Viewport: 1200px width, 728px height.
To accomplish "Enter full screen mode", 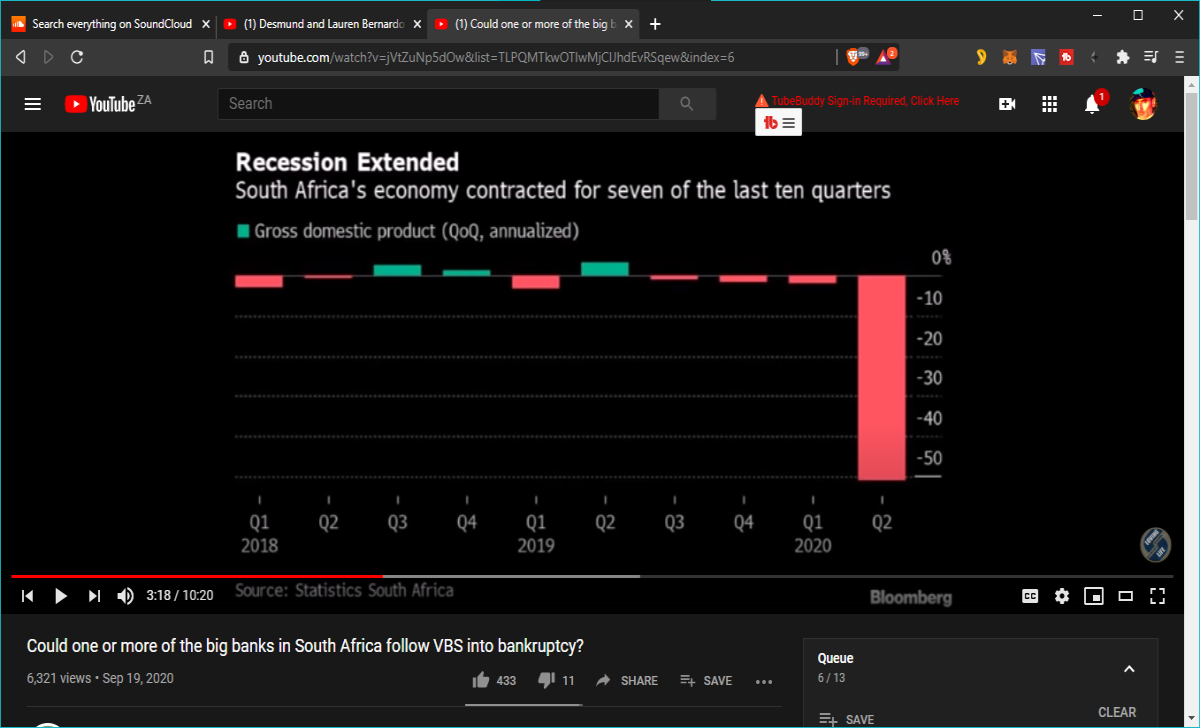I will click(1158, 596).
